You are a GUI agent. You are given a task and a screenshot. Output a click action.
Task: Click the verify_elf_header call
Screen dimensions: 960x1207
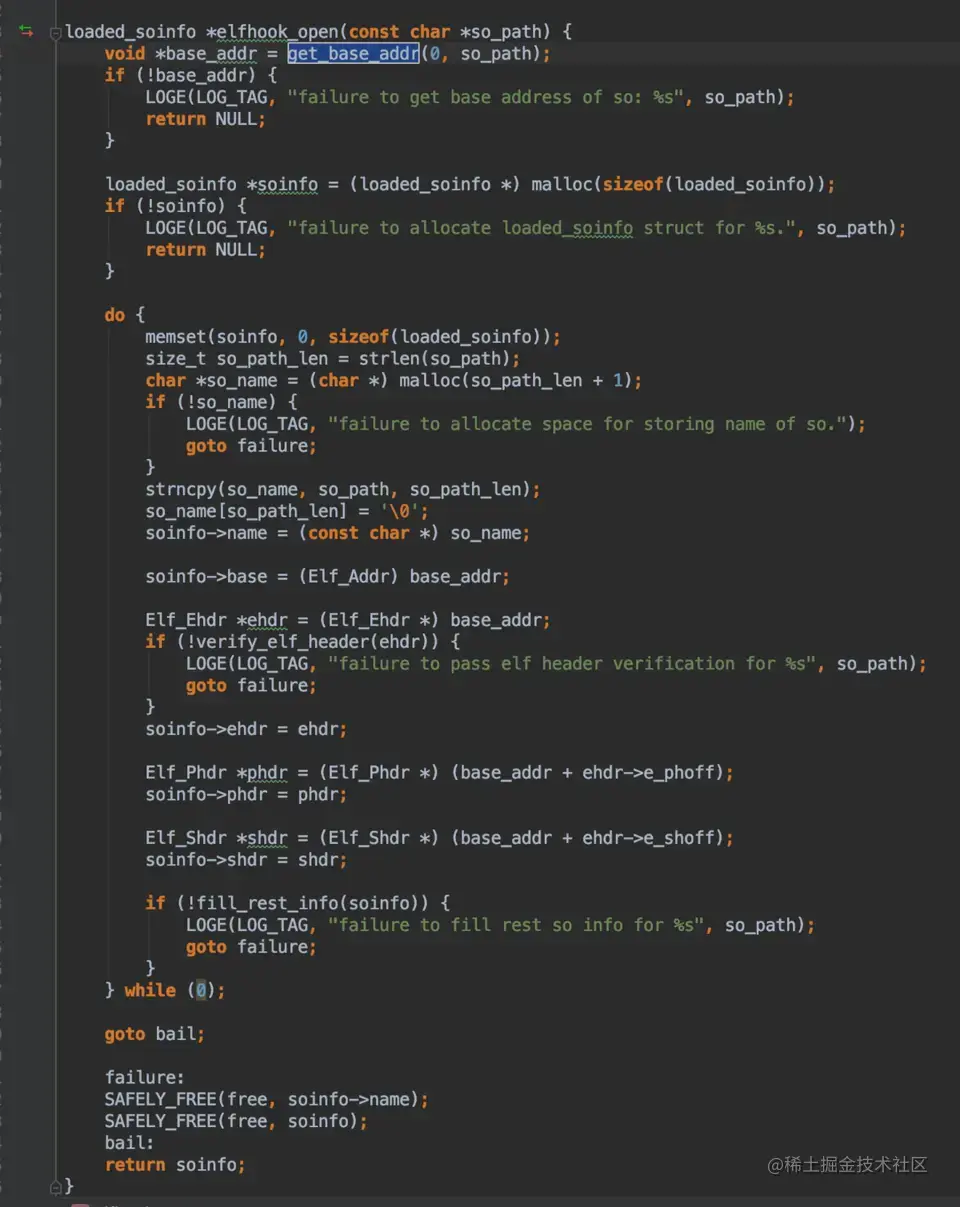point(313,642)
